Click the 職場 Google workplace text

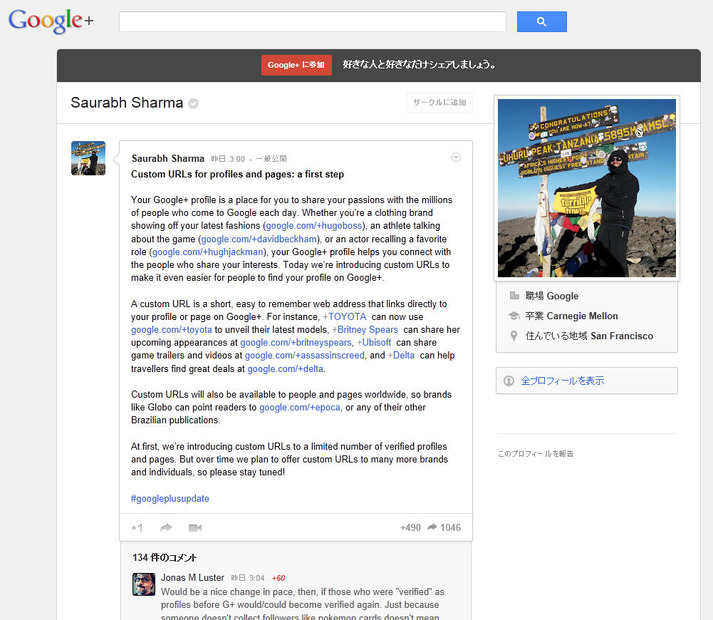552,296
